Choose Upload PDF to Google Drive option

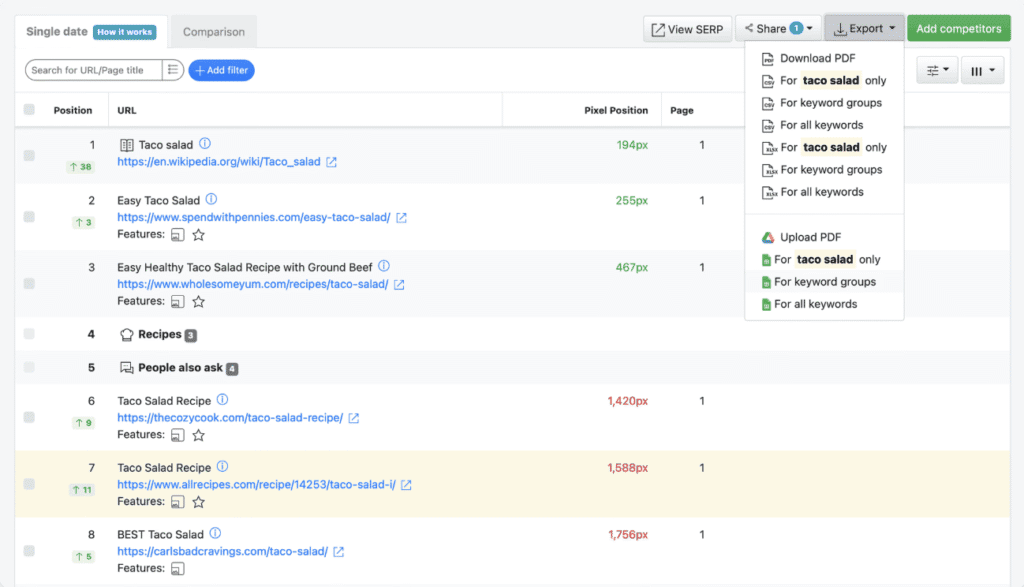tap(810, 237)
